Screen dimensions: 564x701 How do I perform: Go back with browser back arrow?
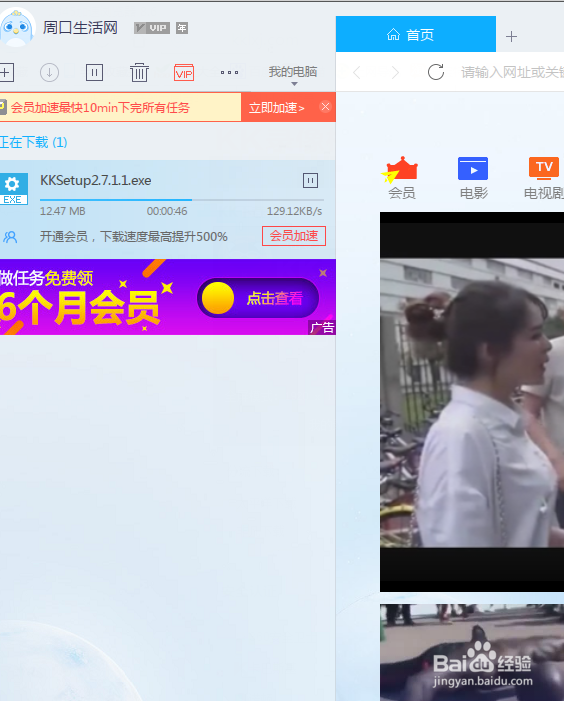(x=357, y=72)
